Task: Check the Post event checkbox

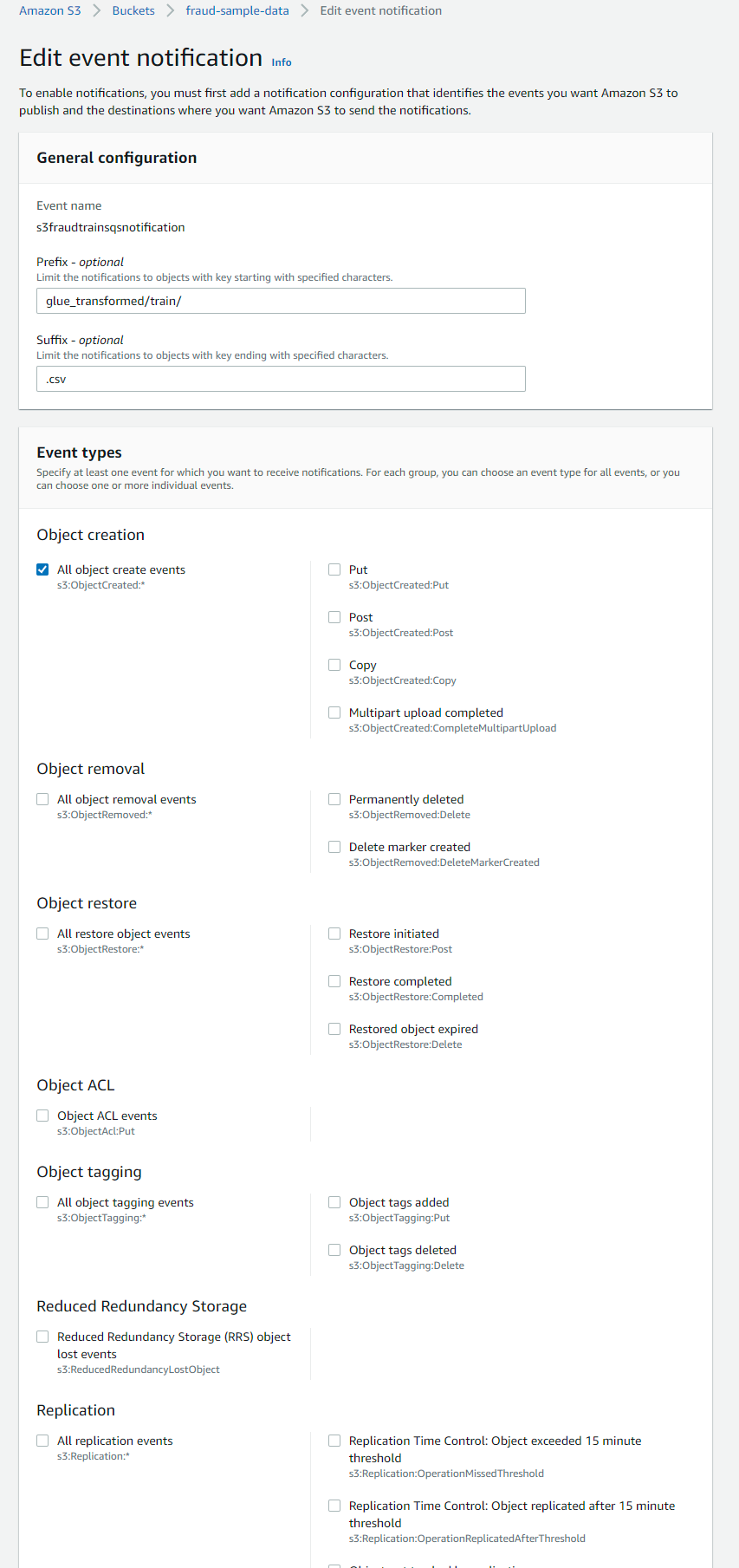Action: click(x=334, y=617)
